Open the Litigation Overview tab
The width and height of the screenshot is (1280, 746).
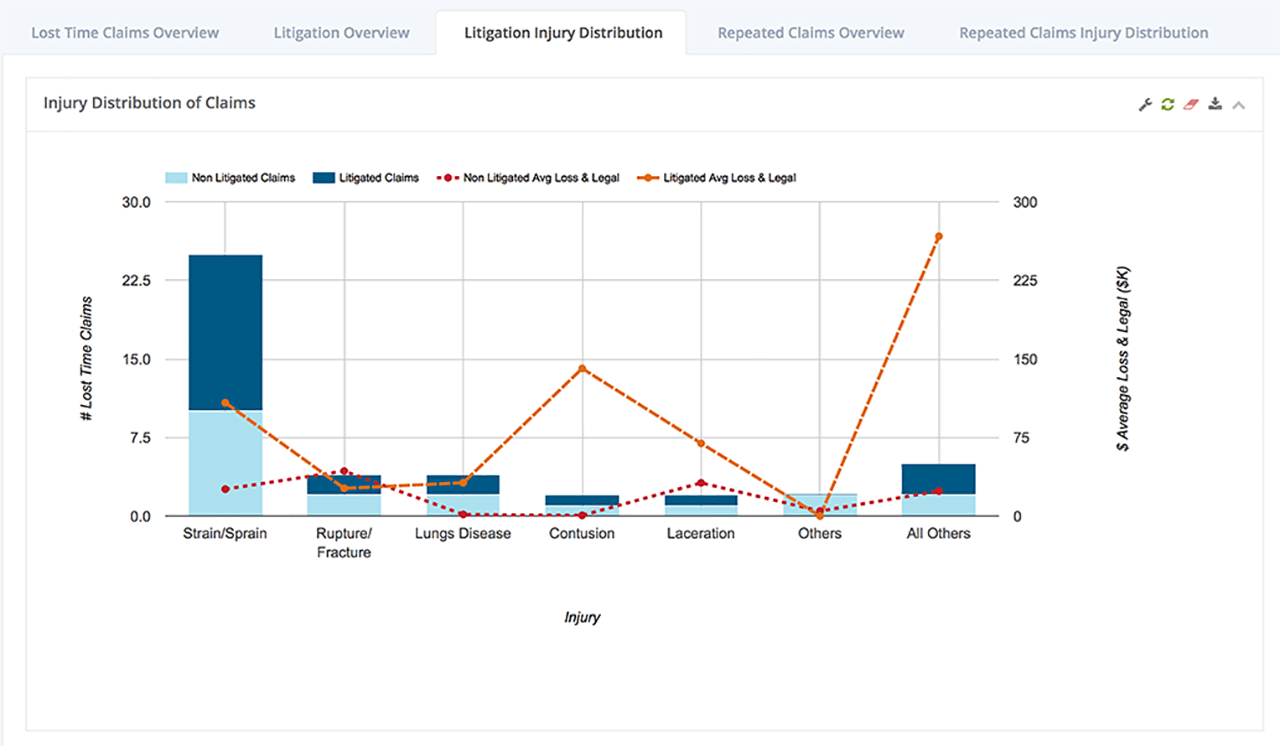coord(341,32)
